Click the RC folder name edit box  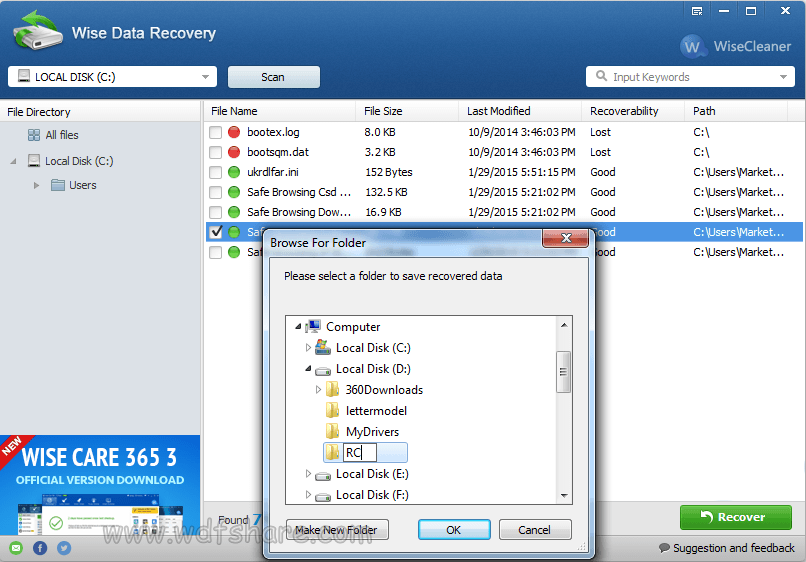[x=360, y=452]
